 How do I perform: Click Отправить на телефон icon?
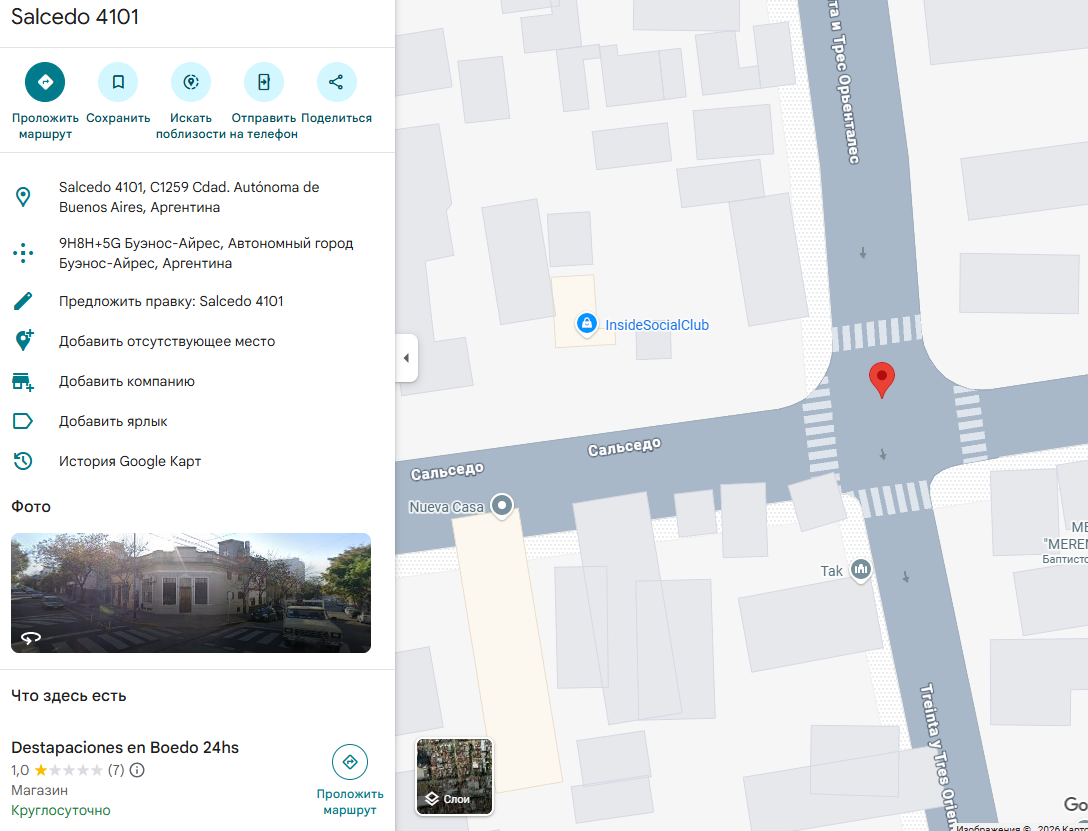point(264,82)
